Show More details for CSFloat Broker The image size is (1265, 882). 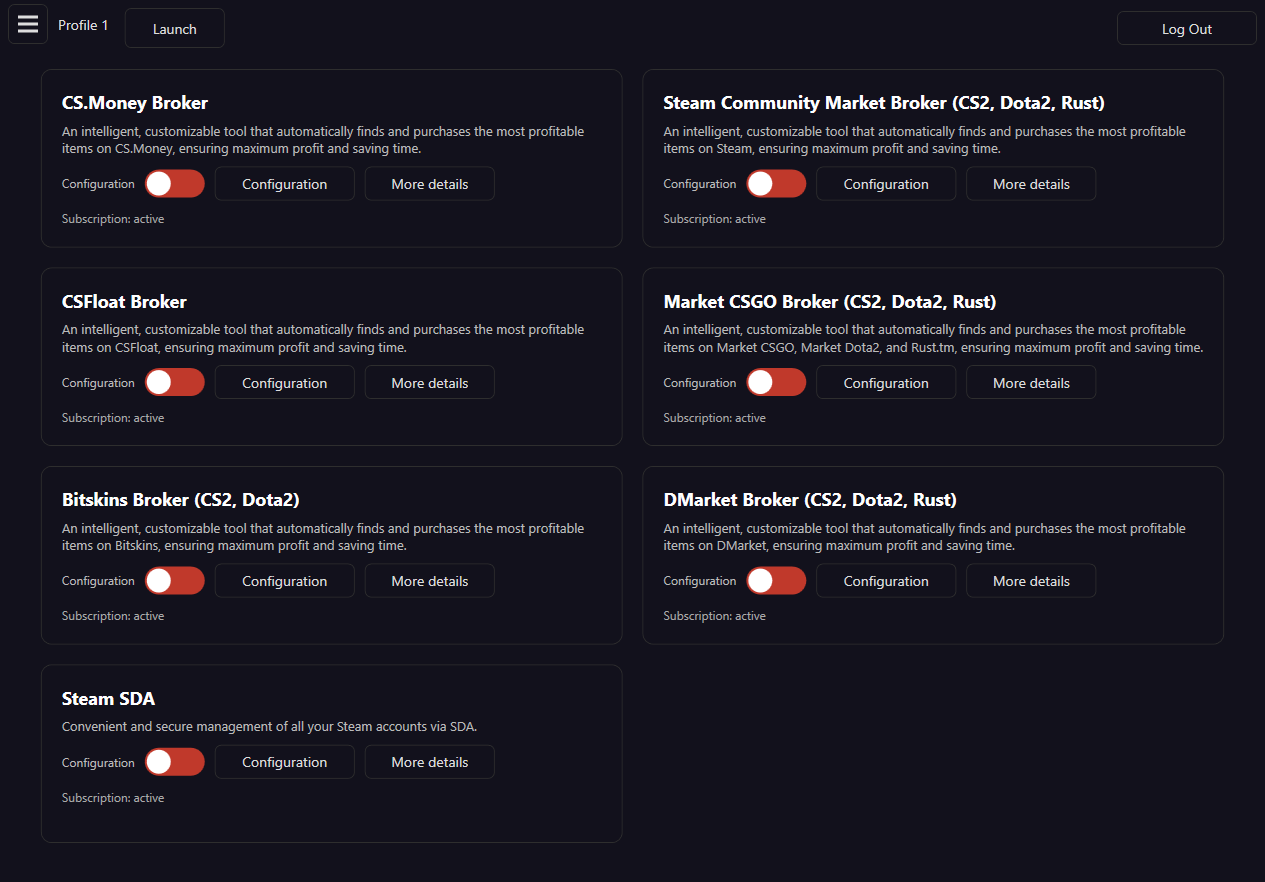click(x=429, y=383)
